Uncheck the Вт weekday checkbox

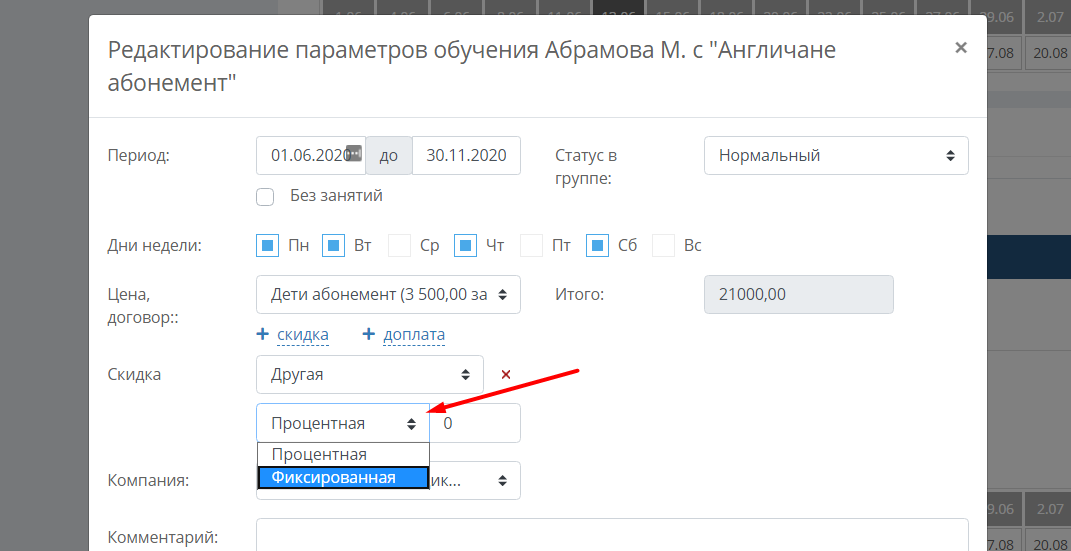[333, 245]
